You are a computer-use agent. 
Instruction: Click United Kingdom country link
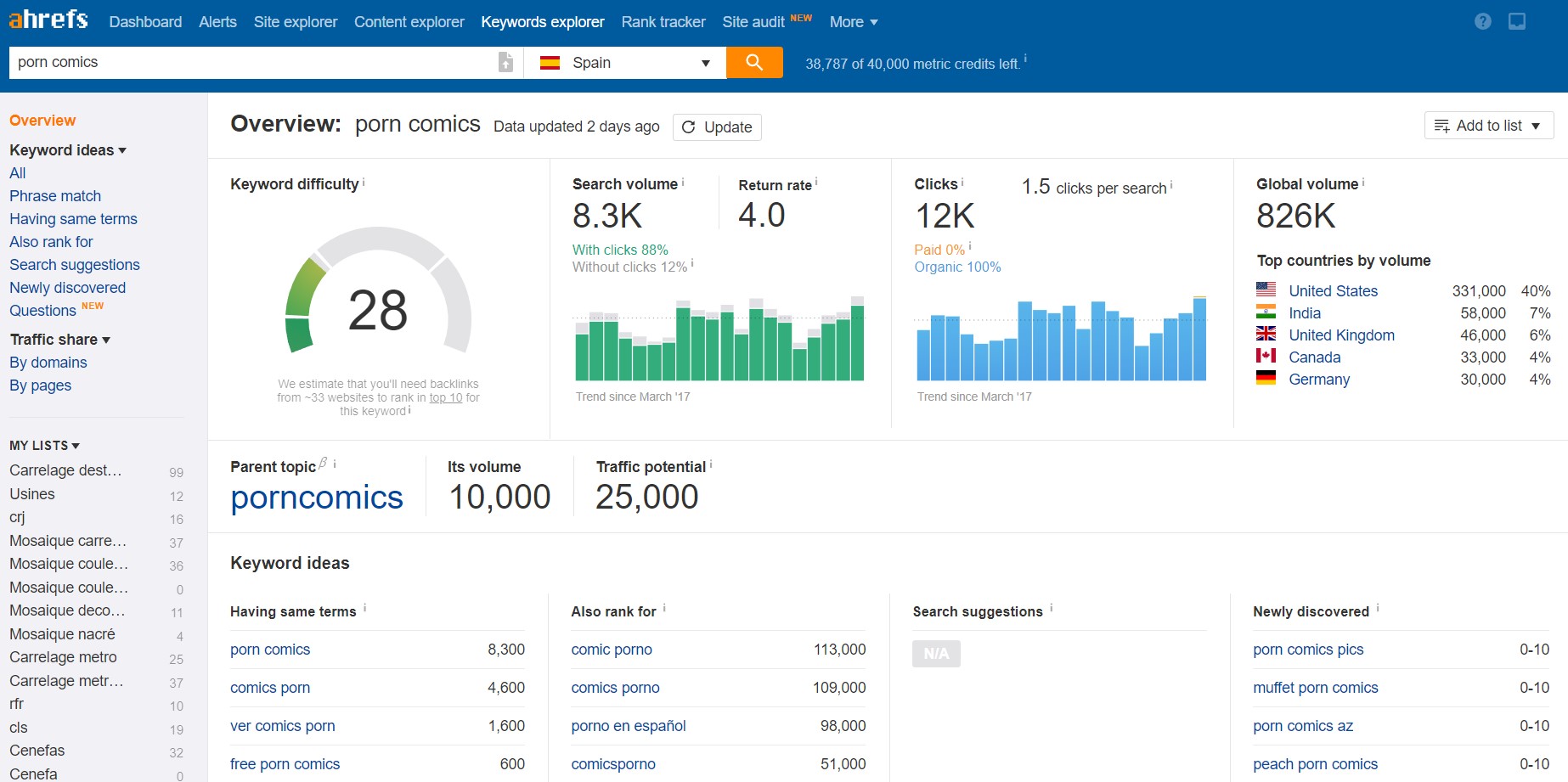pyautogui.click(x=1341, y=335)
